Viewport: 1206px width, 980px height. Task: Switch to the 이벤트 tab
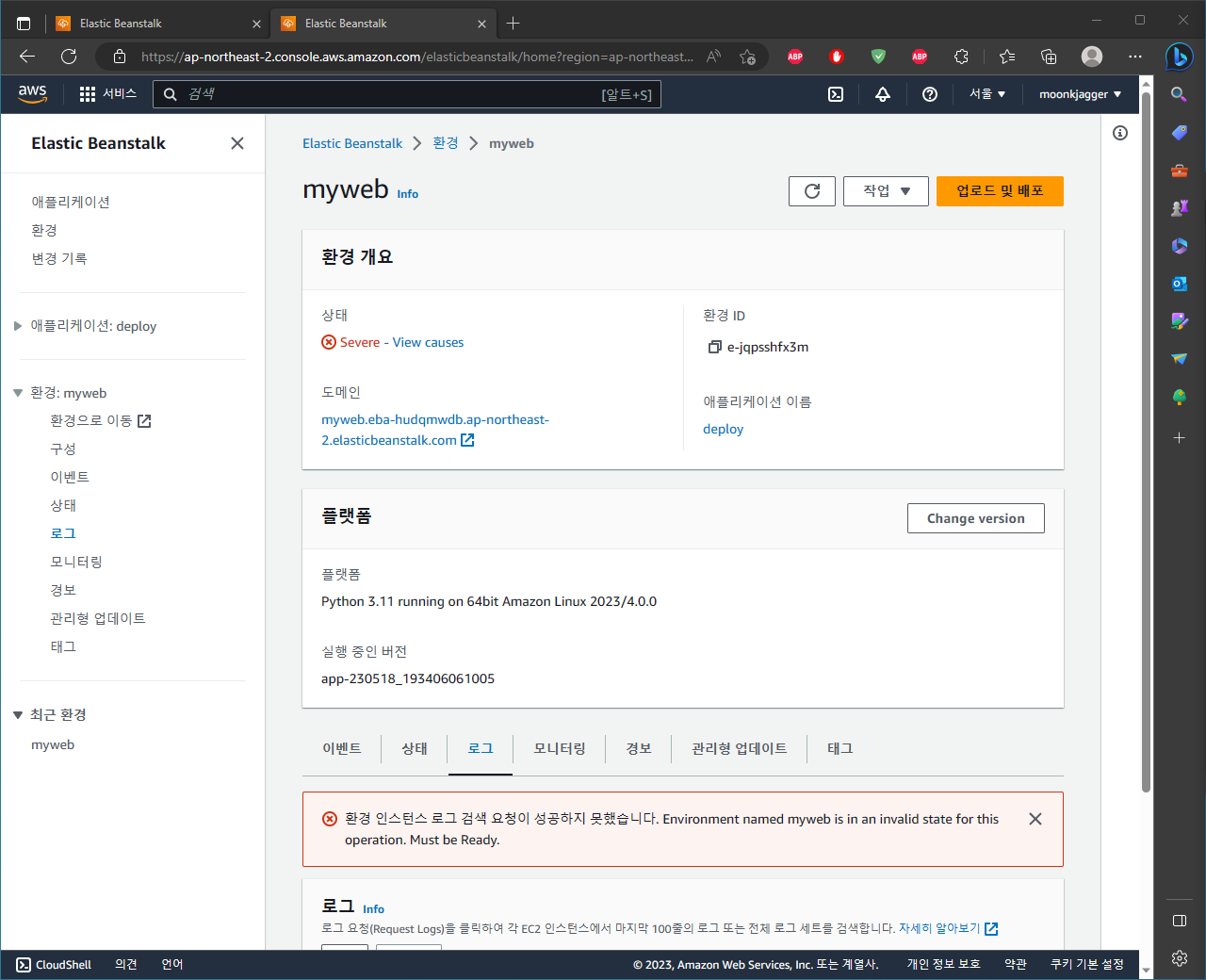click(341, 748)
